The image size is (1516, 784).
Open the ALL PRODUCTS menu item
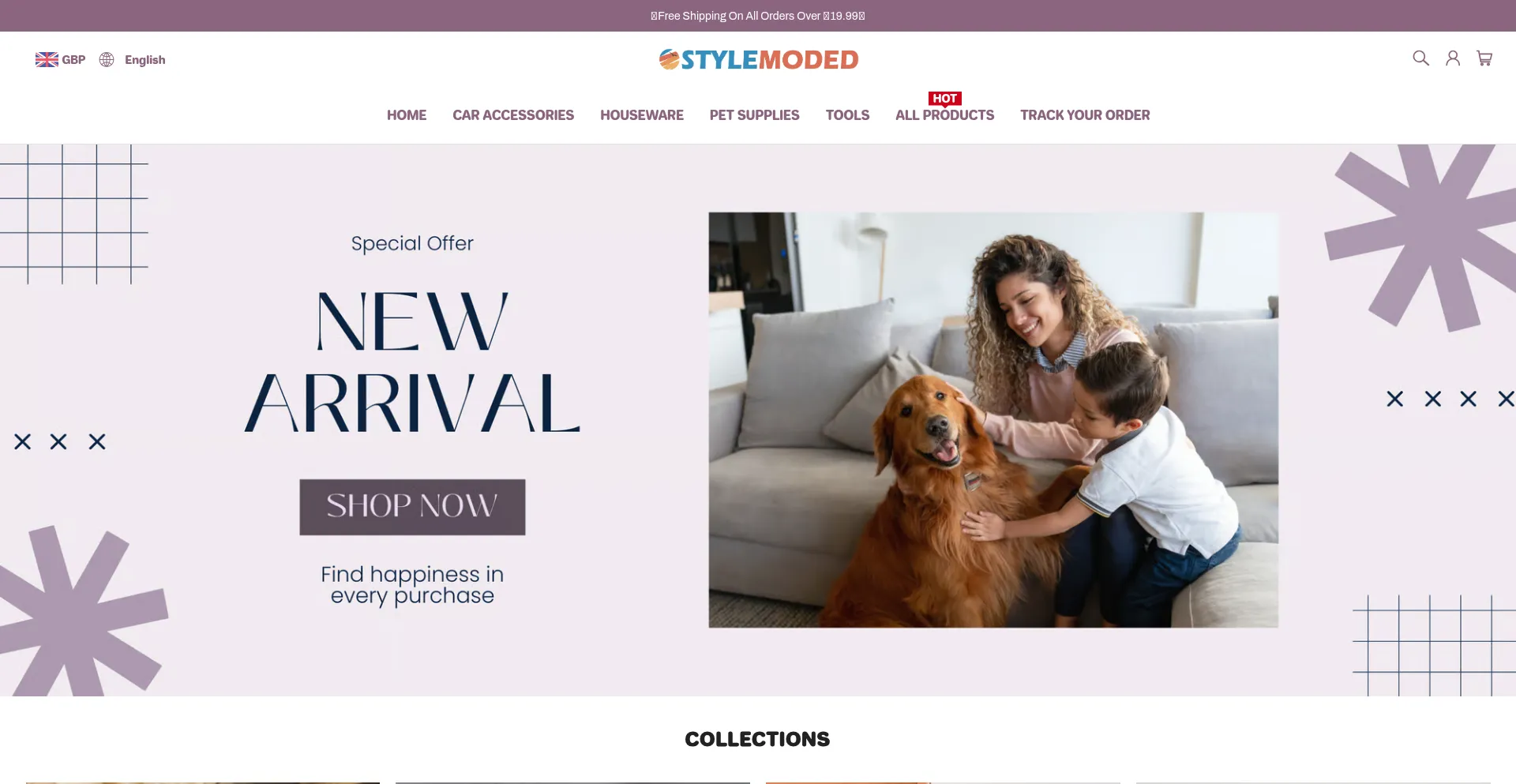pyautogui.click(x=944, y=115)
